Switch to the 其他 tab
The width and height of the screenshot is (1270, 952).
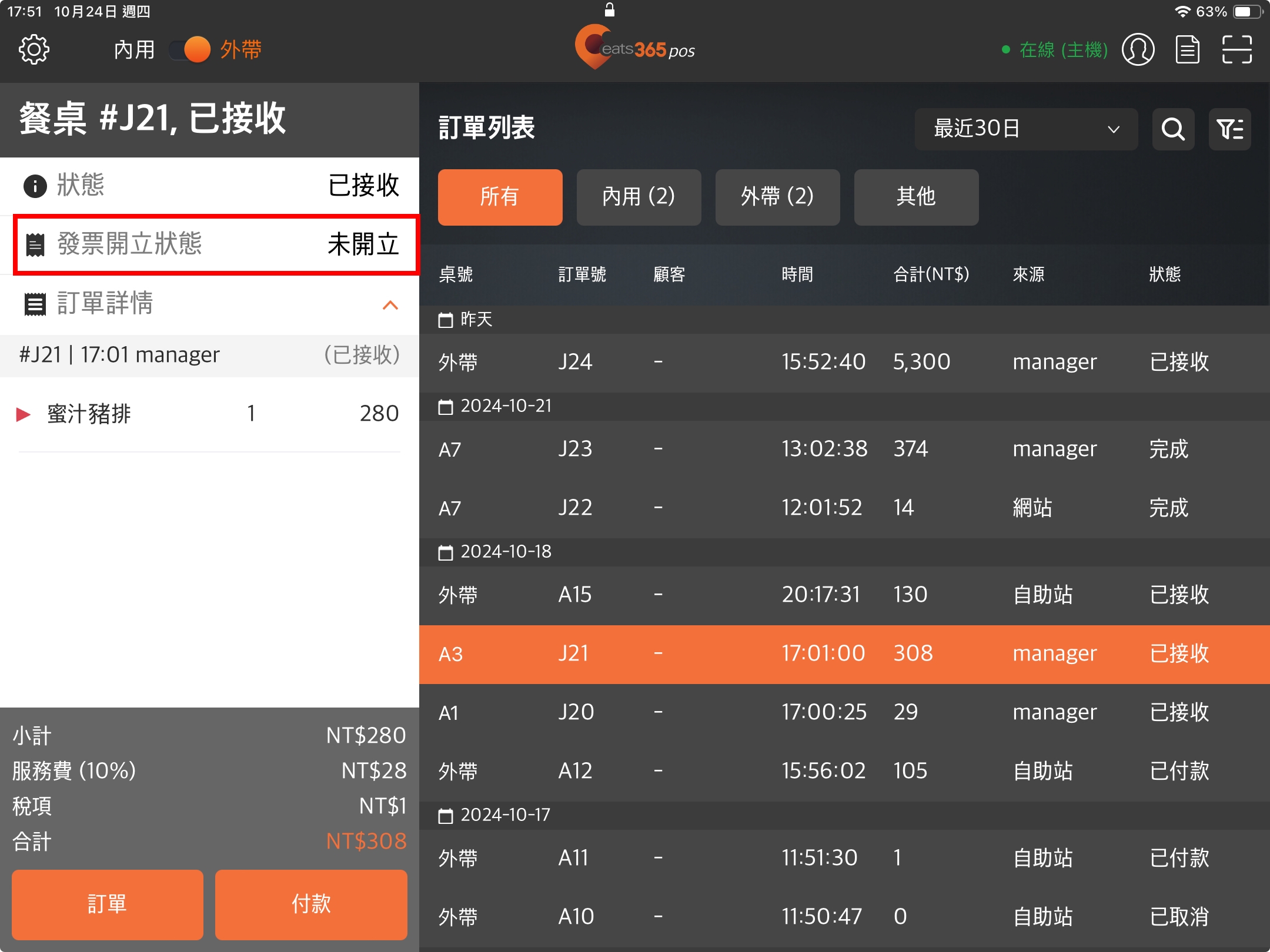pyautogui.click(x=916, y=197)
